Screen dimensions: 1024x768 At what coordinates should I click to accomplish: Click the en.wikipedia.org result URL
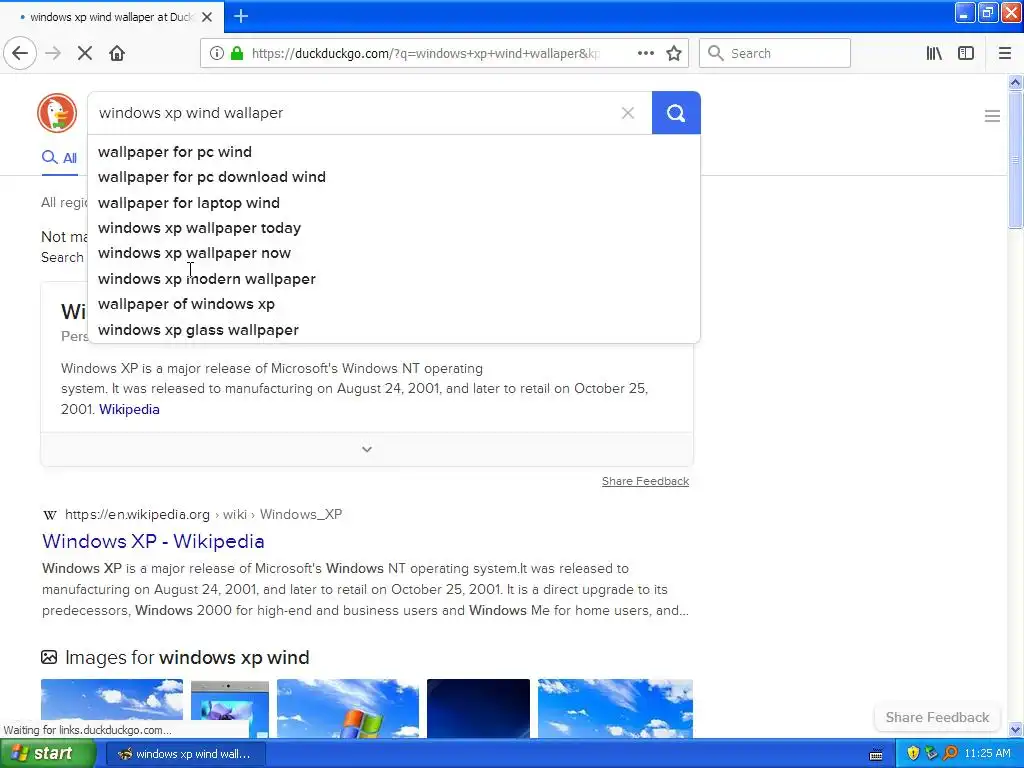click(203, 515)
